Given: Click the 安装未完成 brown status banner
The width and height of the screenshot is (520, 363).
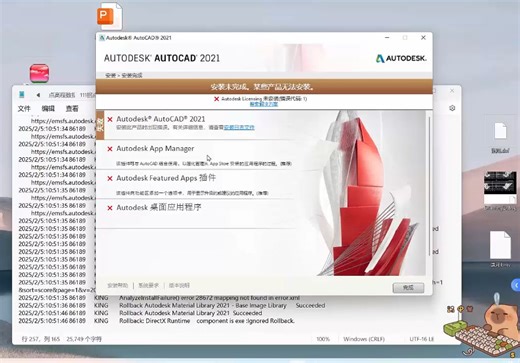Looking at the screenshot, I should pos(264,87).
